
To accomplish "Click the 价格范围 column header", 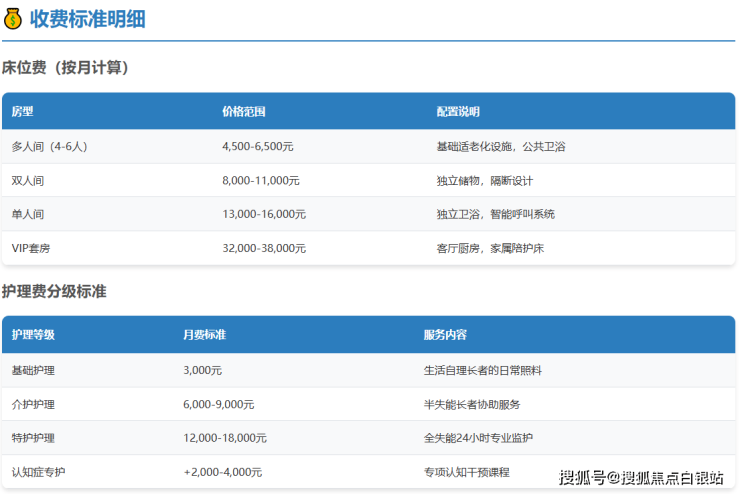I will click(243, 111).
